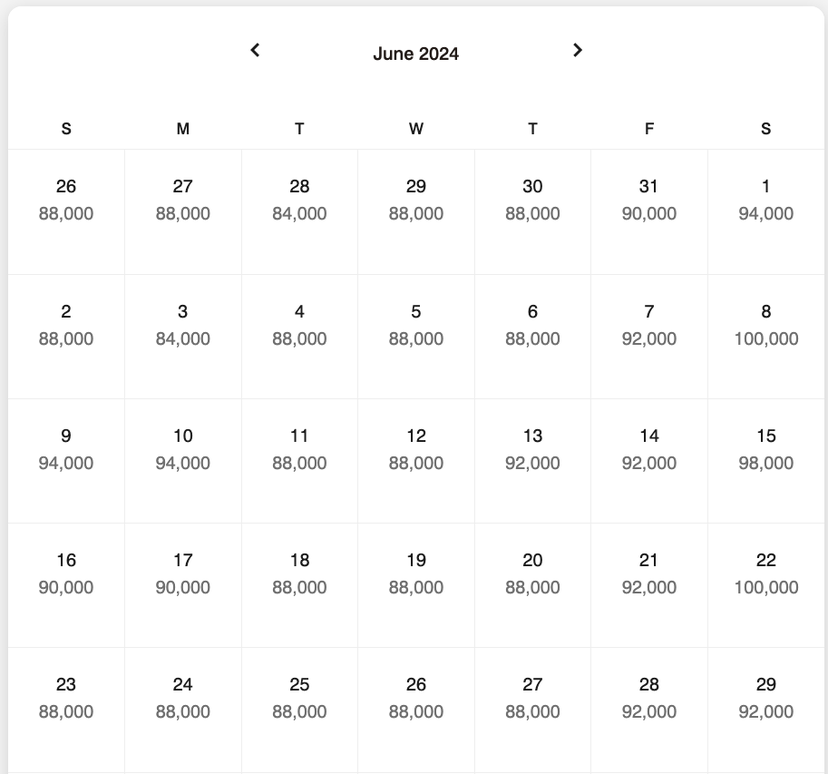This screenshot has width=828, height=774.
Task: Pick June 10 date cell
Action: coord(183,461)
